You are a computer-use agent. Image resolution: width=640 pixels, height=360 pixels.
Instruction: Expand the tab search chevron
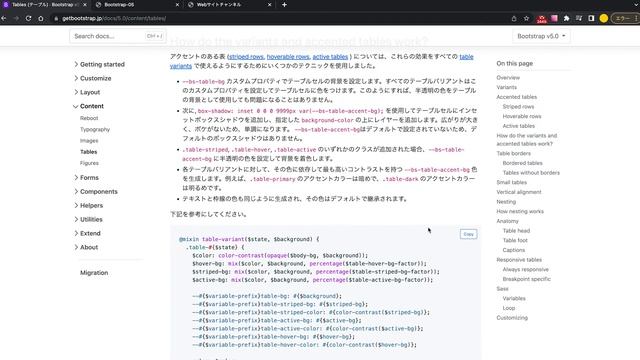pos(636,5)
